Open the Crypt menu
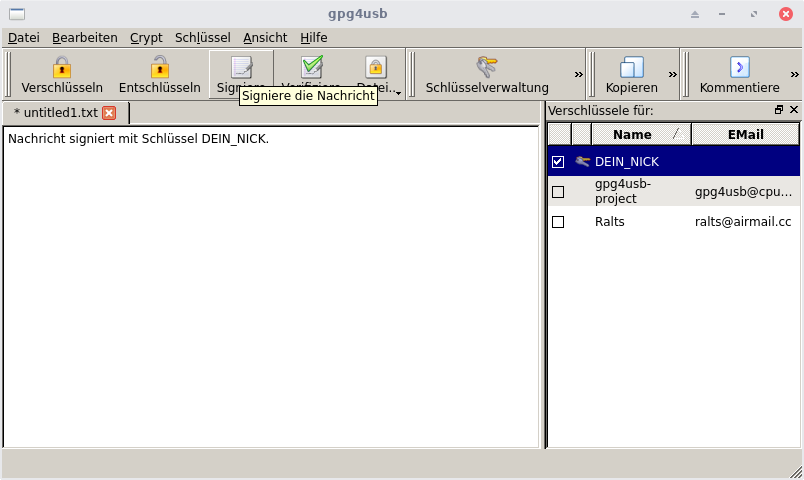The image size is (804, 480). tap(146, 38)
